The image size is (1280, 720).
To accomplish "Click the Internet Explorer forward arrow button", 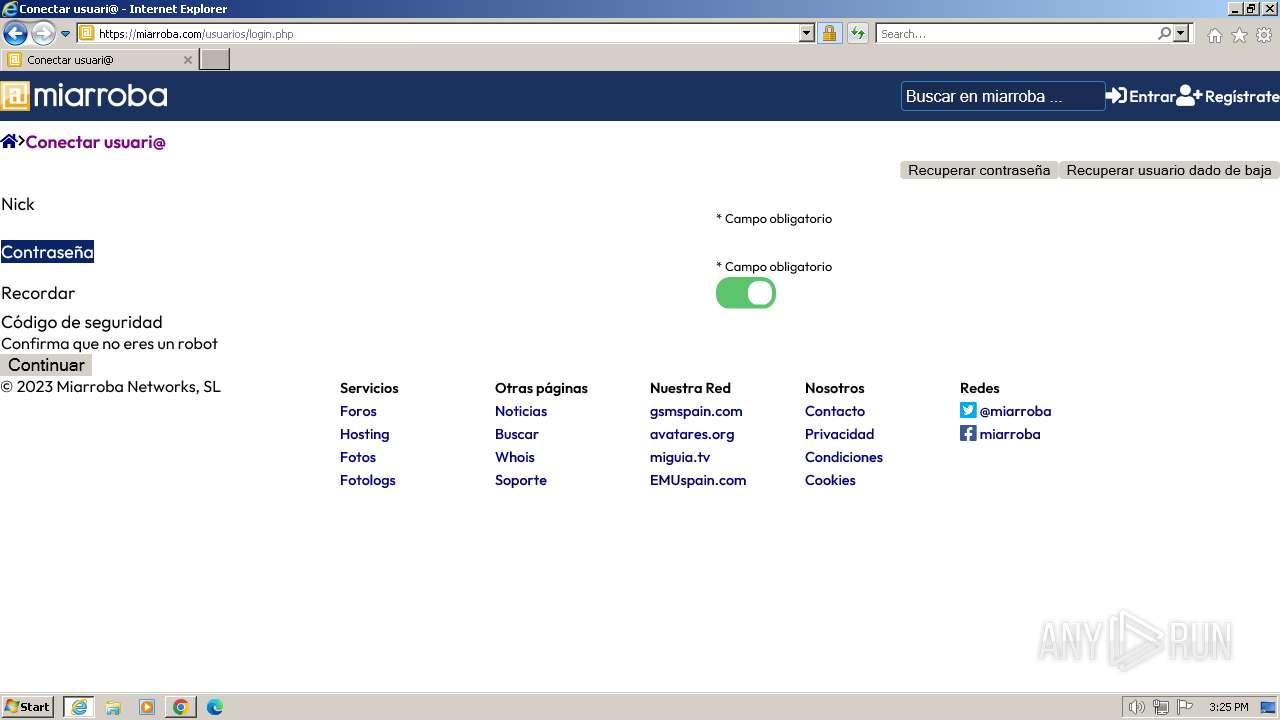I will [43, 33].
